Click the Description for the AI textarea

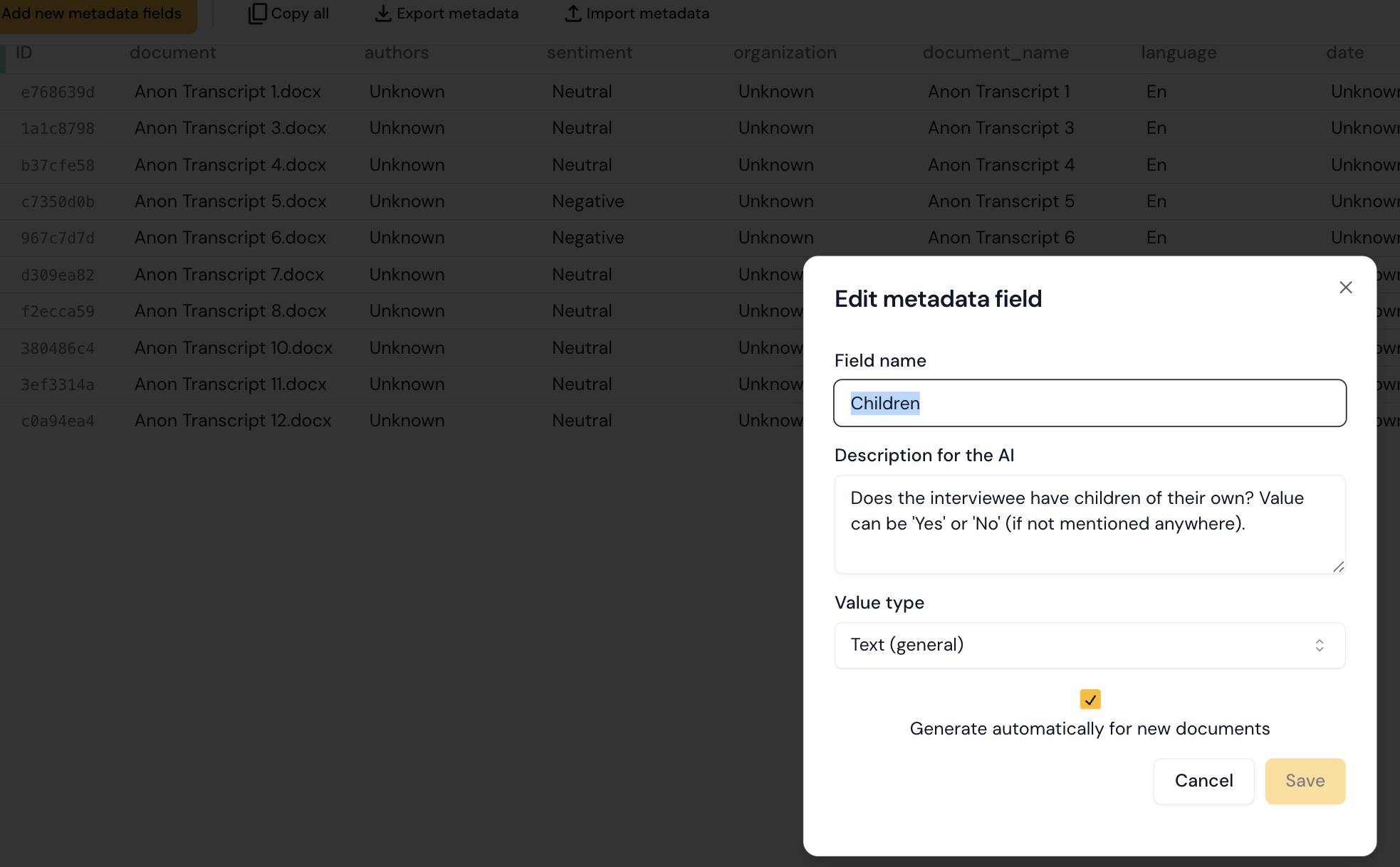[x=1089, y=523]
